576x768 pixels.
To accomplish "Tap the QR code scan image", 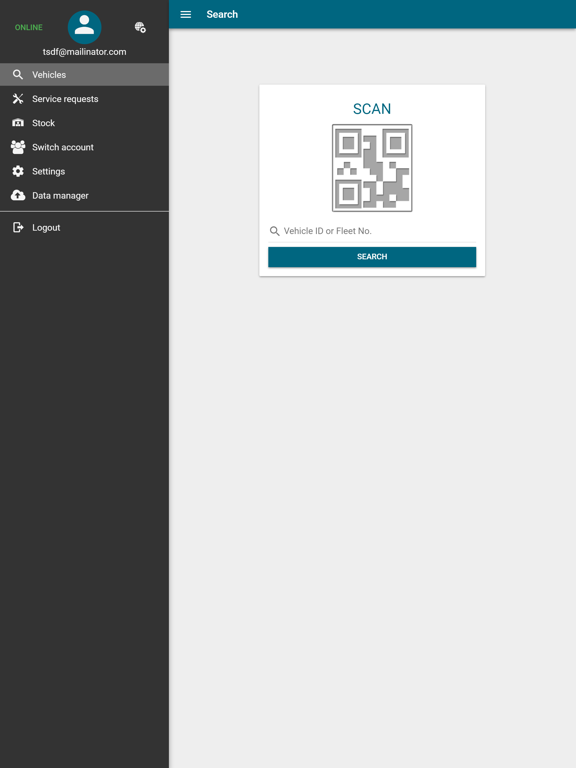I will click(372, 168).
